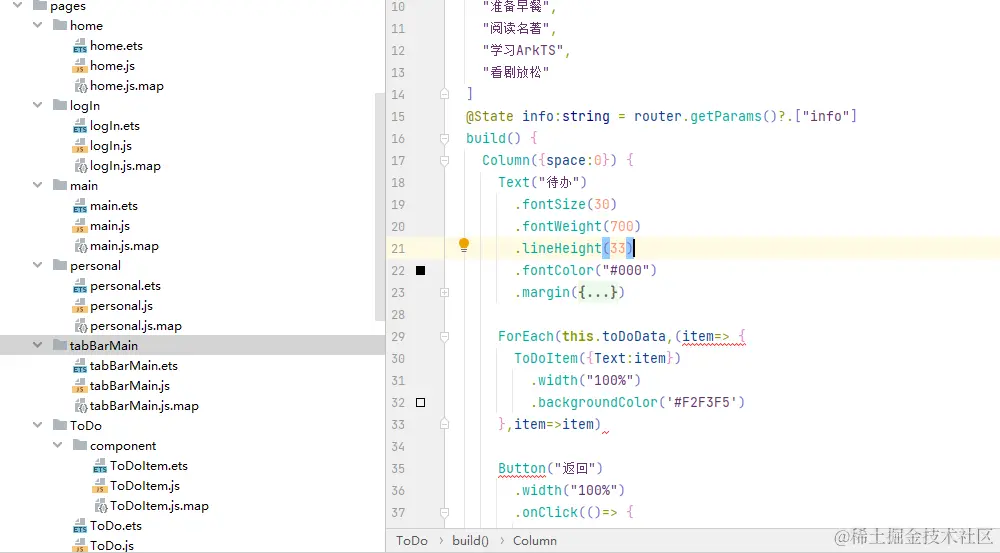Click the ToDoItem.ets file icon
Viewport: 1000px width, 553px height.
(x=99, y=466)
